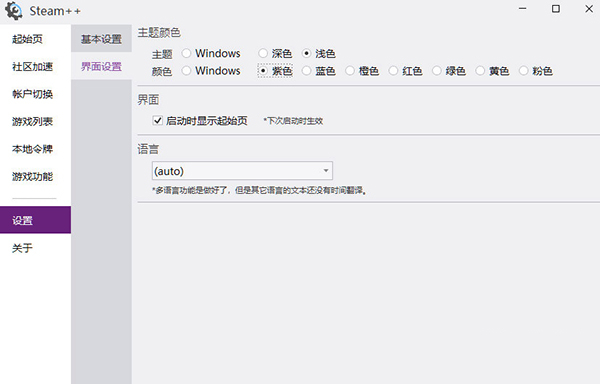The width and height of the screenshot is (600, 384).
Task: Minimize the Steam++ window
Action: point(523,8)
